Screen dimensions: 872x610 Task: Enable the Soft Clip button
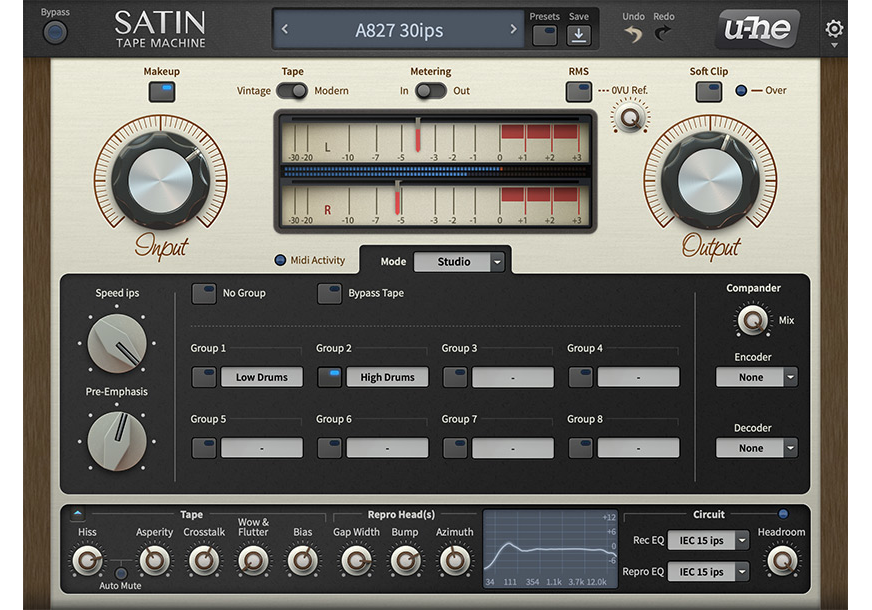click(x=708, y=92)
